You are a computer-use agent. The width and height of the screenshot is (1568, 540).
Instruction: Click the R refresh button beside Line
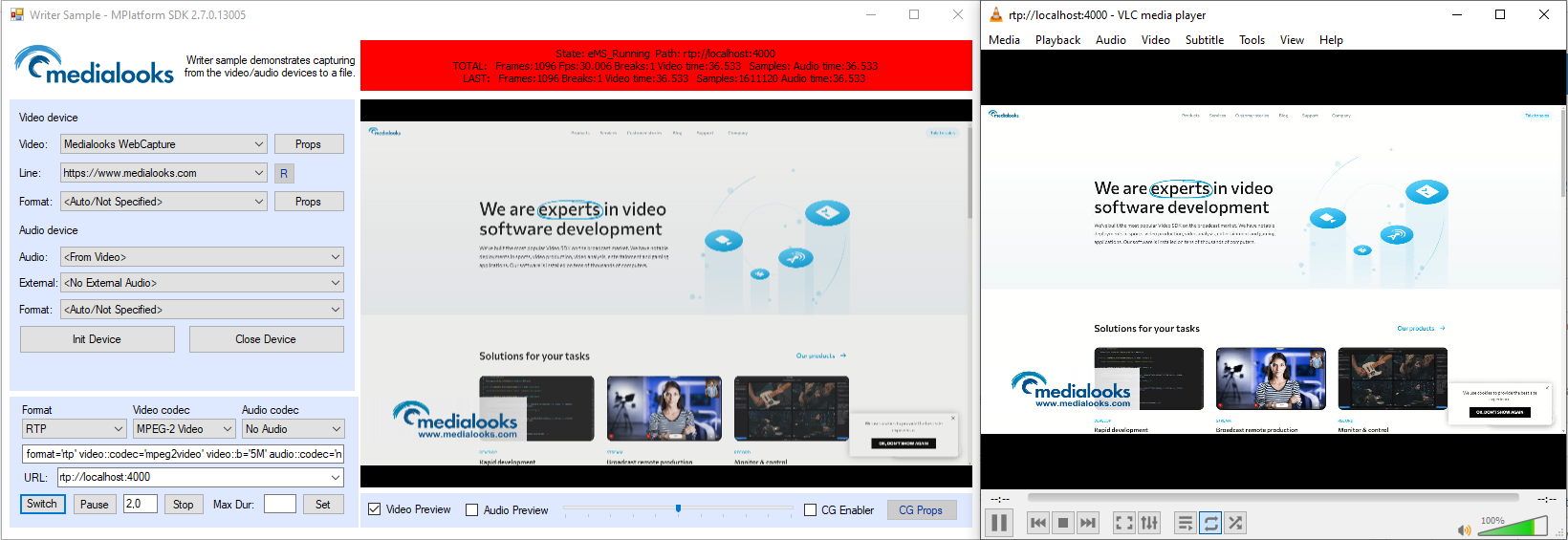[283, 173]
